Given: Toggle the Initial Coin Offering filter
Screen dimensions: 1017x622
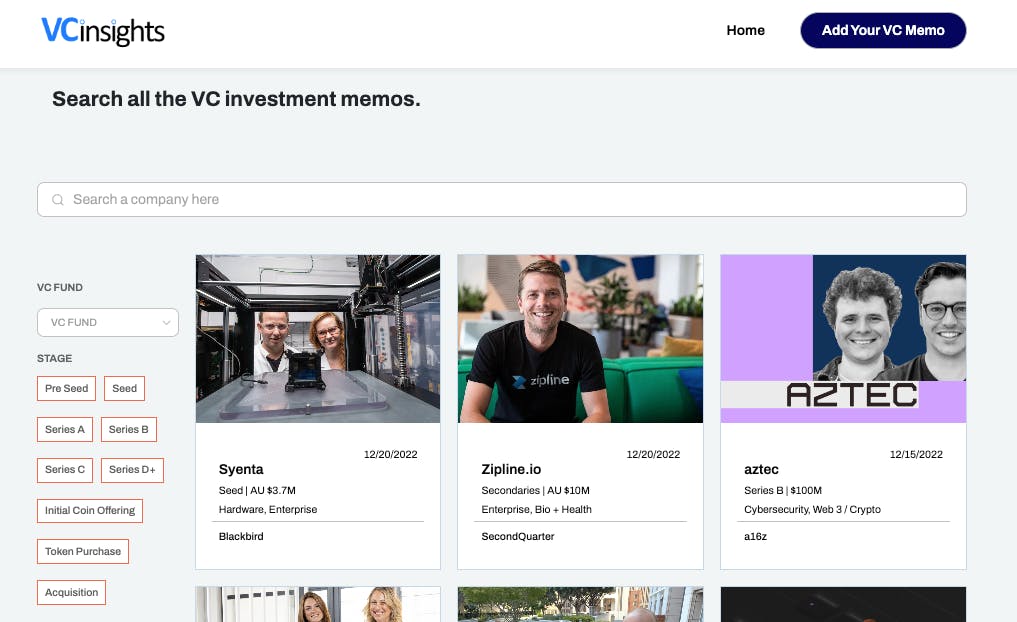Looking at the screenshot, I should [x=90, y=510].
